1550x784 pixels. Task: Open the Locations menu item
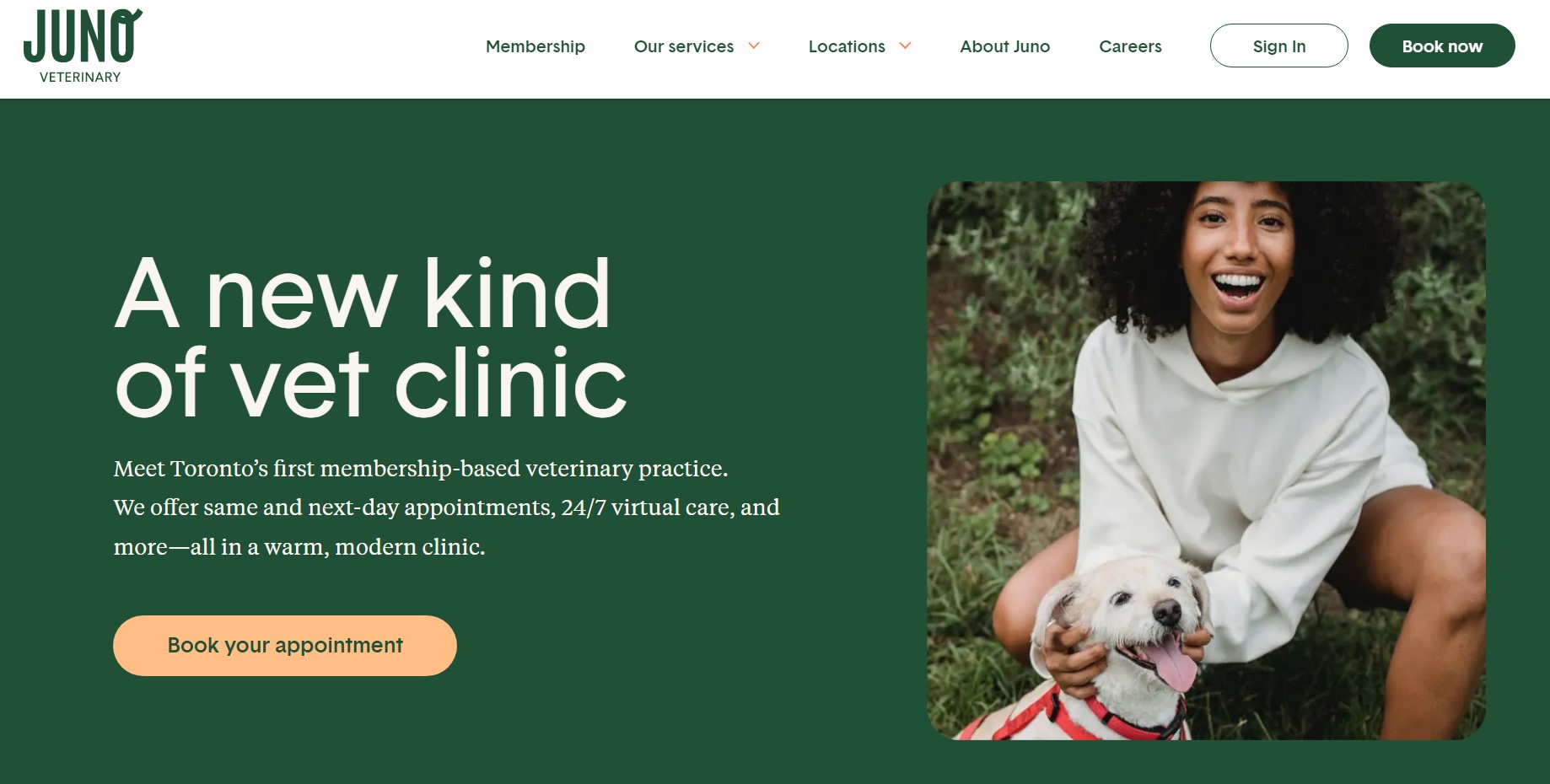coord(847,46)
